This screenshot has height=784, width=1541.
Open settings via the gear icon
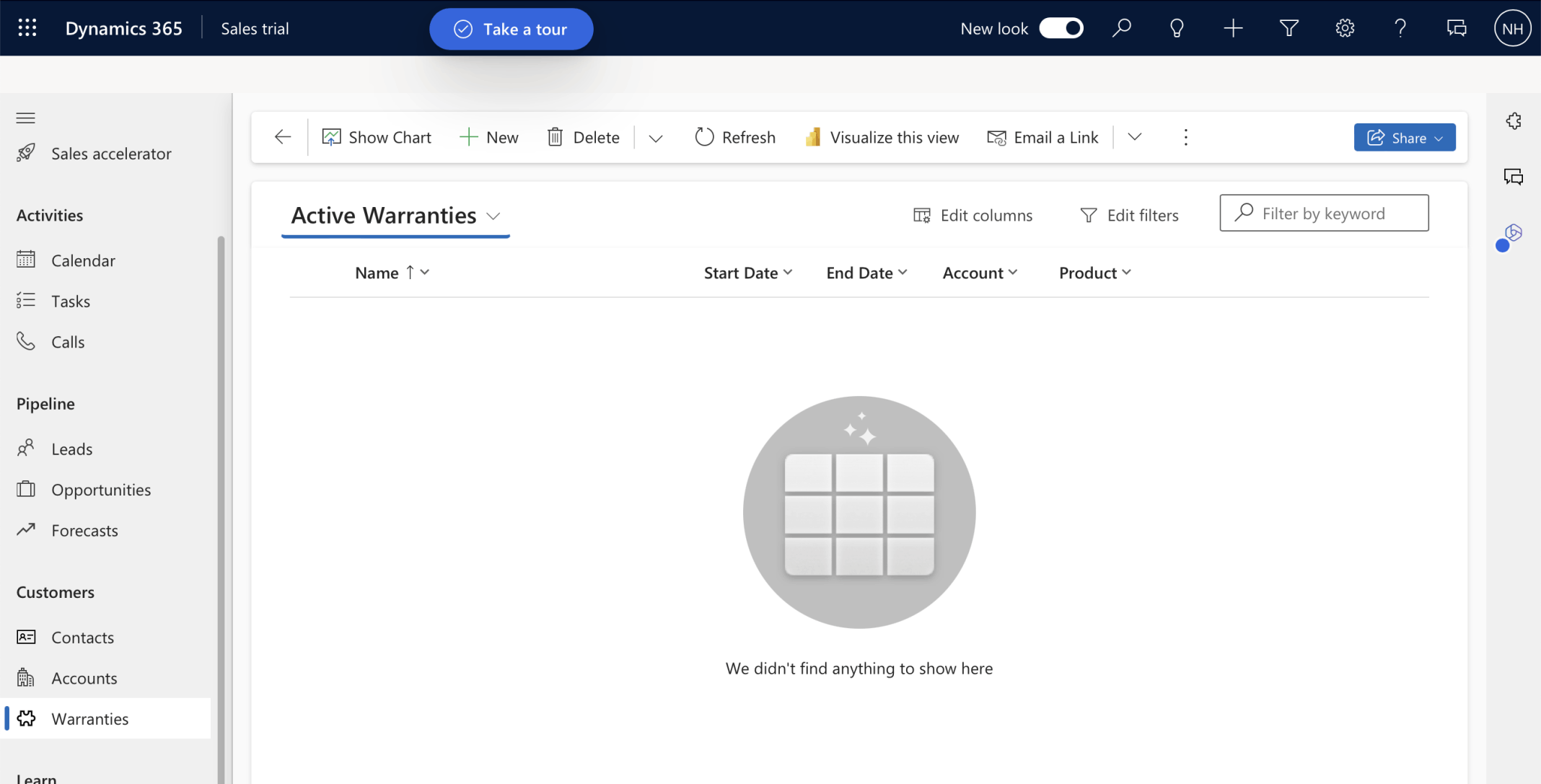coord(1345,28)
